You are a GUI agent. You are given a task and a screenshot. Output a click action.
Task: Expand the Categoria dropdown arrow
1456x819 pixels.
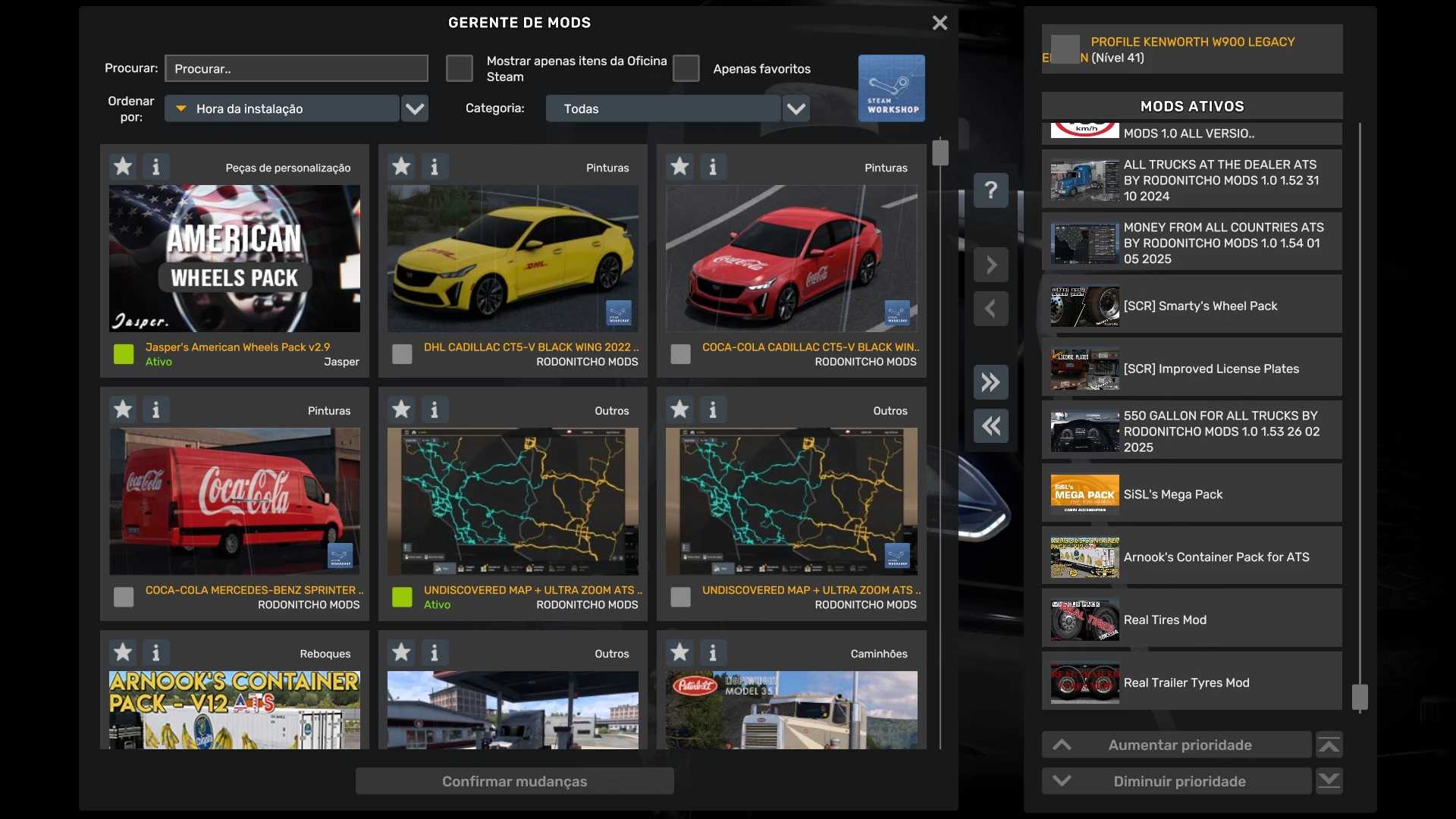click(x=795, y=108)
